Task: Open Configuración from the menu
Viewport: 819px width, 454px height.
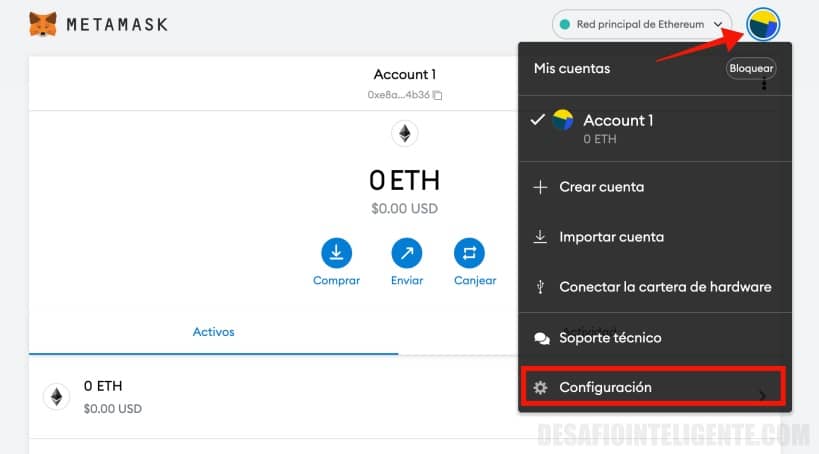Action: [x=654, y=387]
